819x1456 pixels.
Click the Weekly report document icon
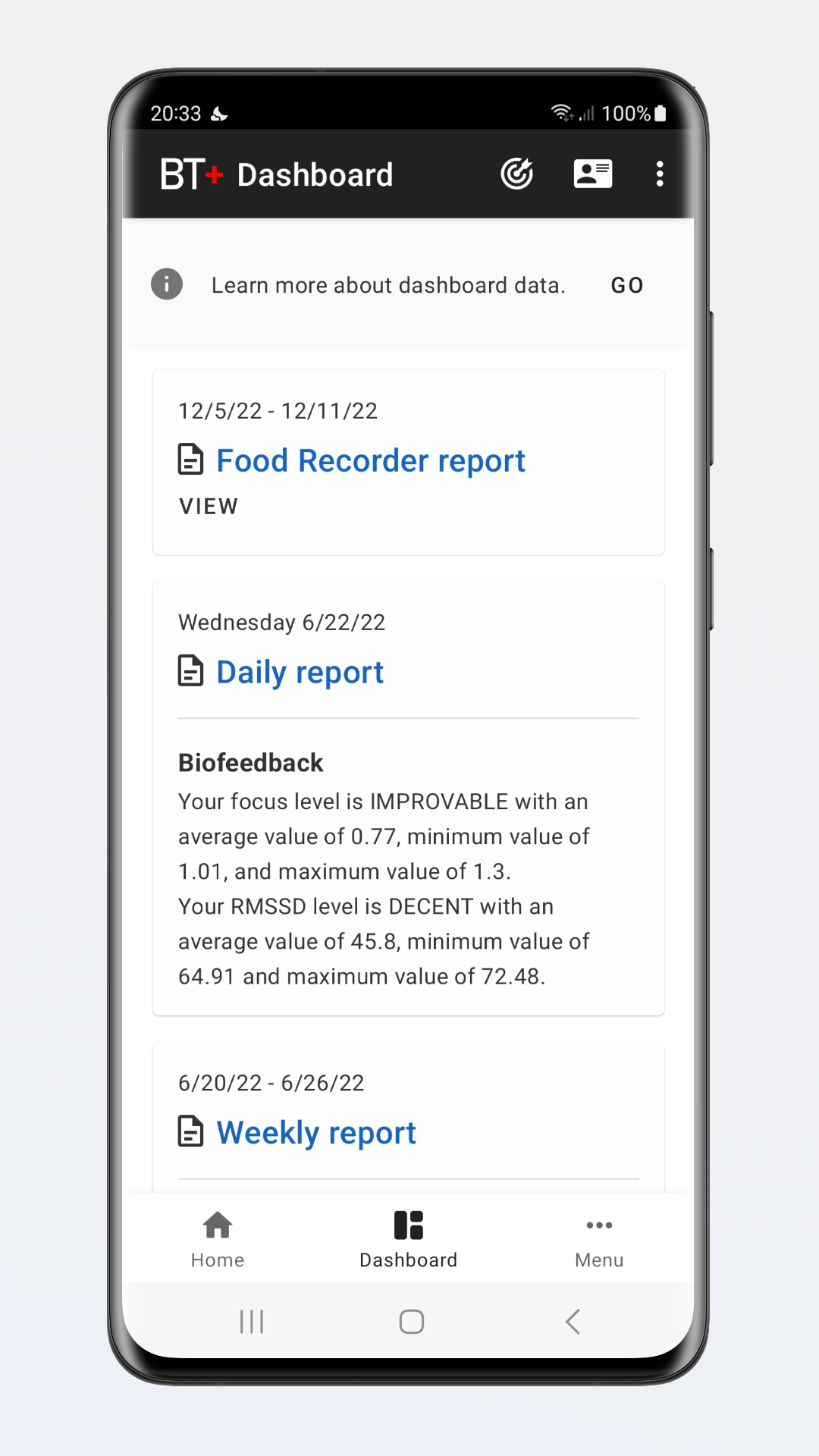(190, 1131)
